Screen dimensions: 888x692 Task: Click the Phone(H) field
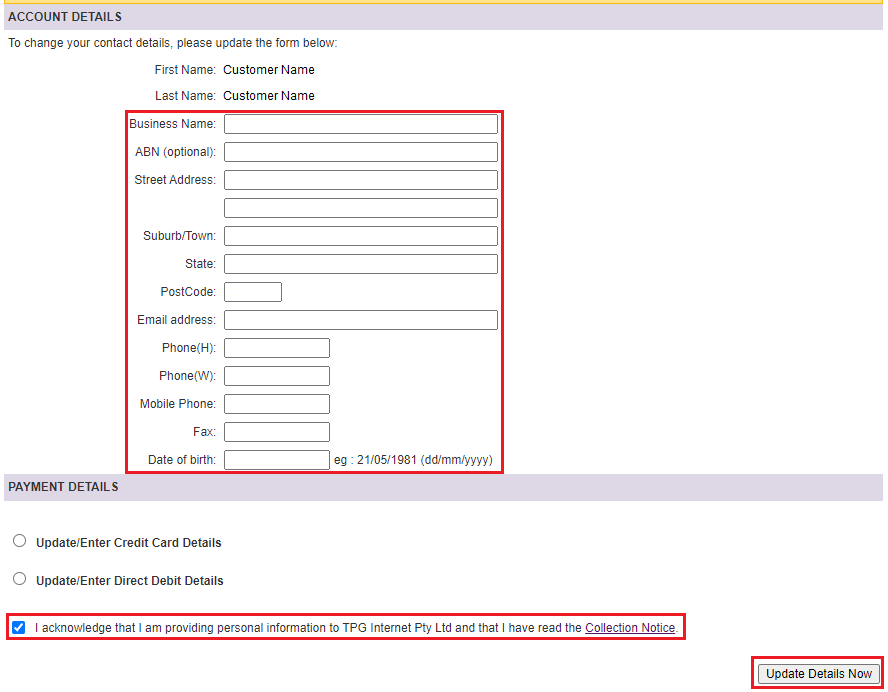click(x=276, y=347)
